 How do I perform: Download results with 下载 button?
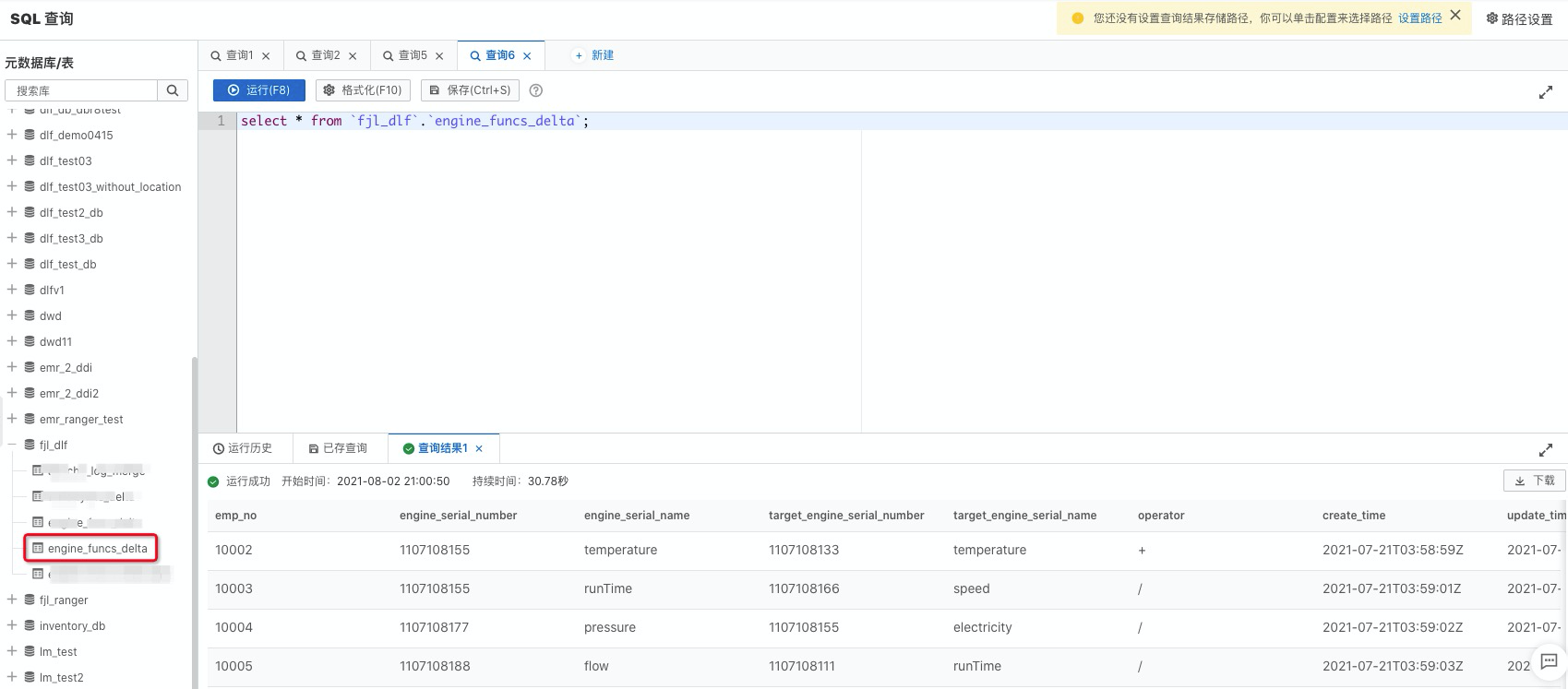(1534, 481)
